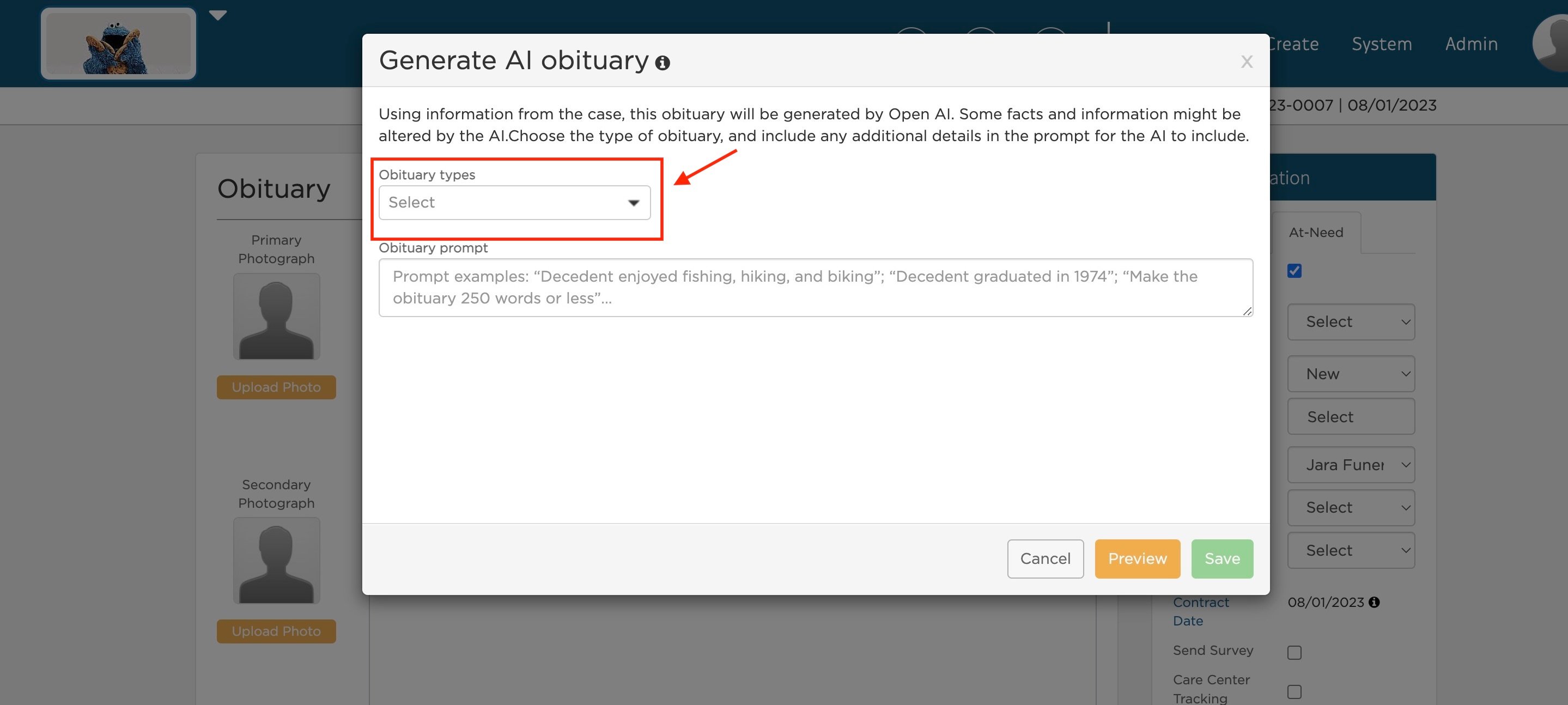Cancel the AI obituary dialog
1568x705 pixels.
point(1045,558)
